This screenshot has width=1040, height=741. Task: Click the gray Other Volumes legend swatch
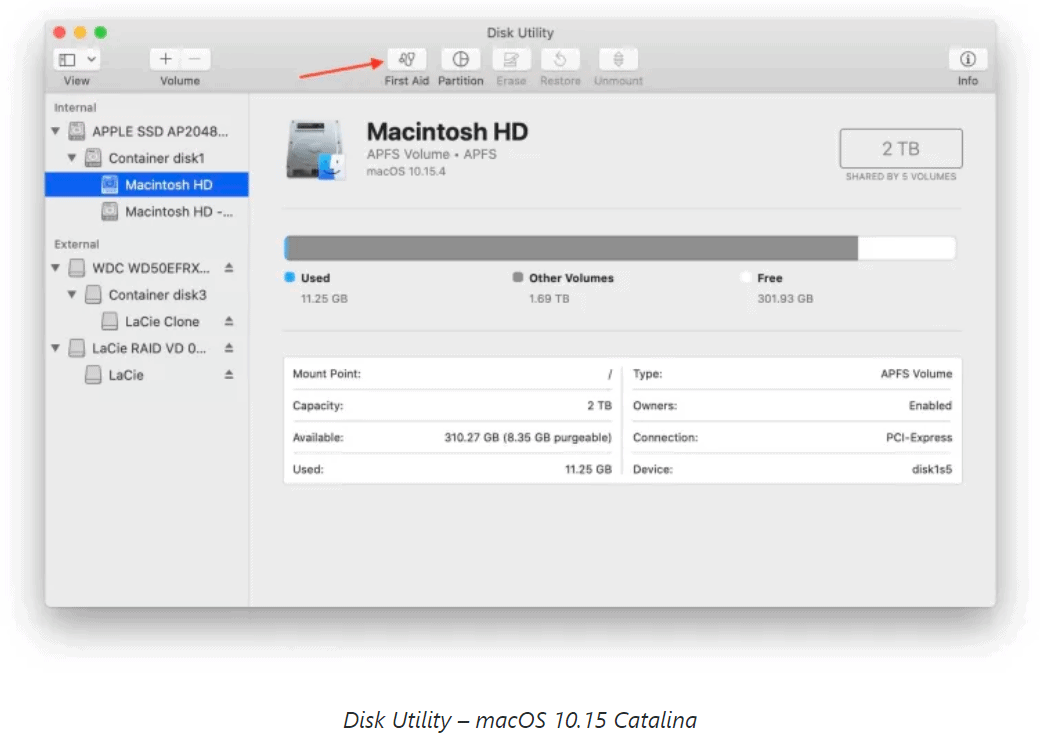[x=517, y=277]
